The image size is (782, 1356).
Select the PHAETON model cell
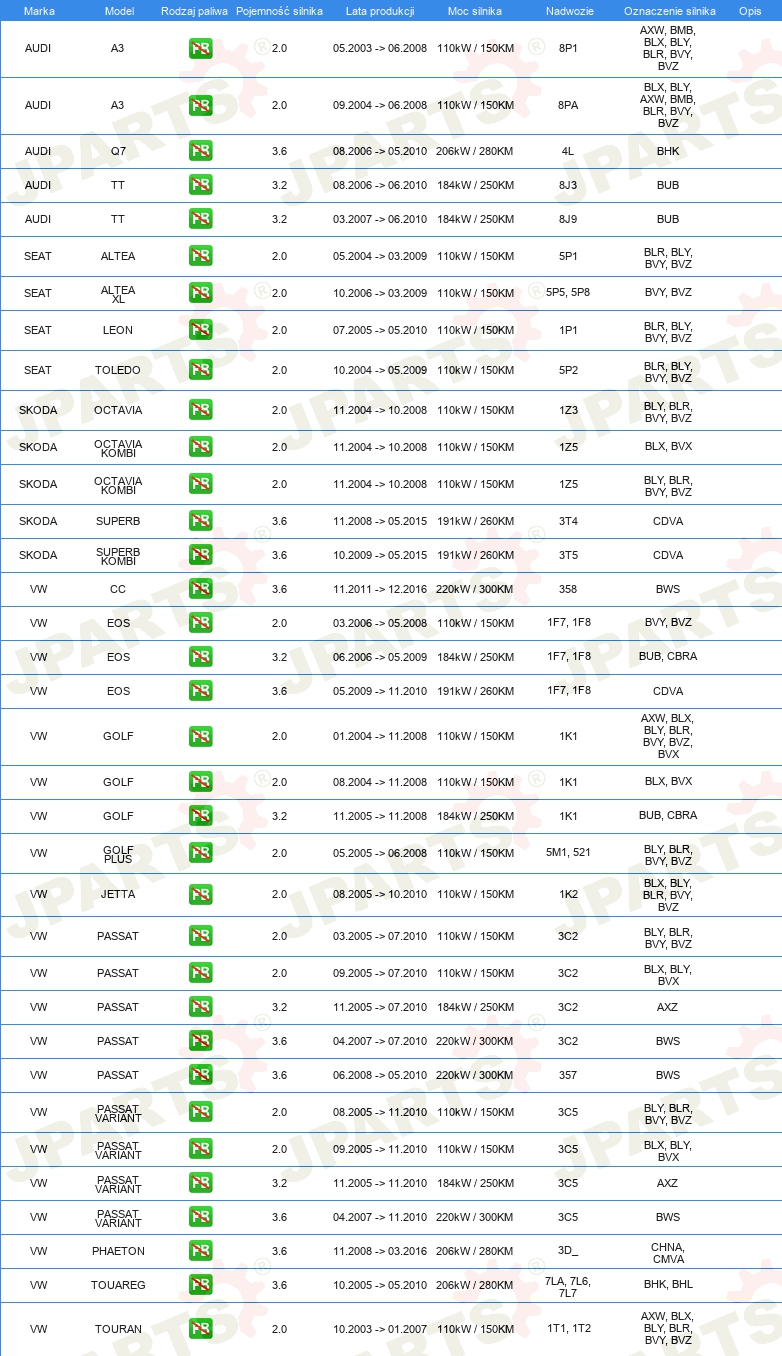tap(118, 1251)
